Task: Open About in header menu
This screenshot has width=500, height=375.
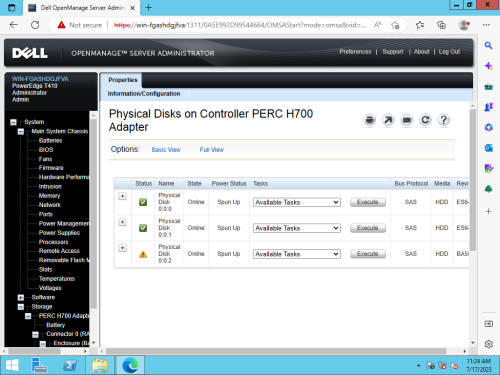Action: point(421,52)
